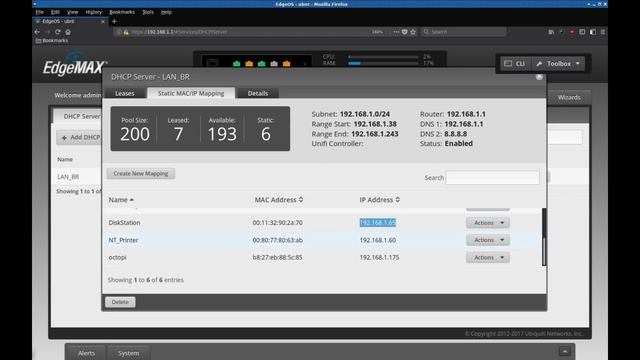Click first green port icon on router
640x360 pixels.
(x=236, y=64)
